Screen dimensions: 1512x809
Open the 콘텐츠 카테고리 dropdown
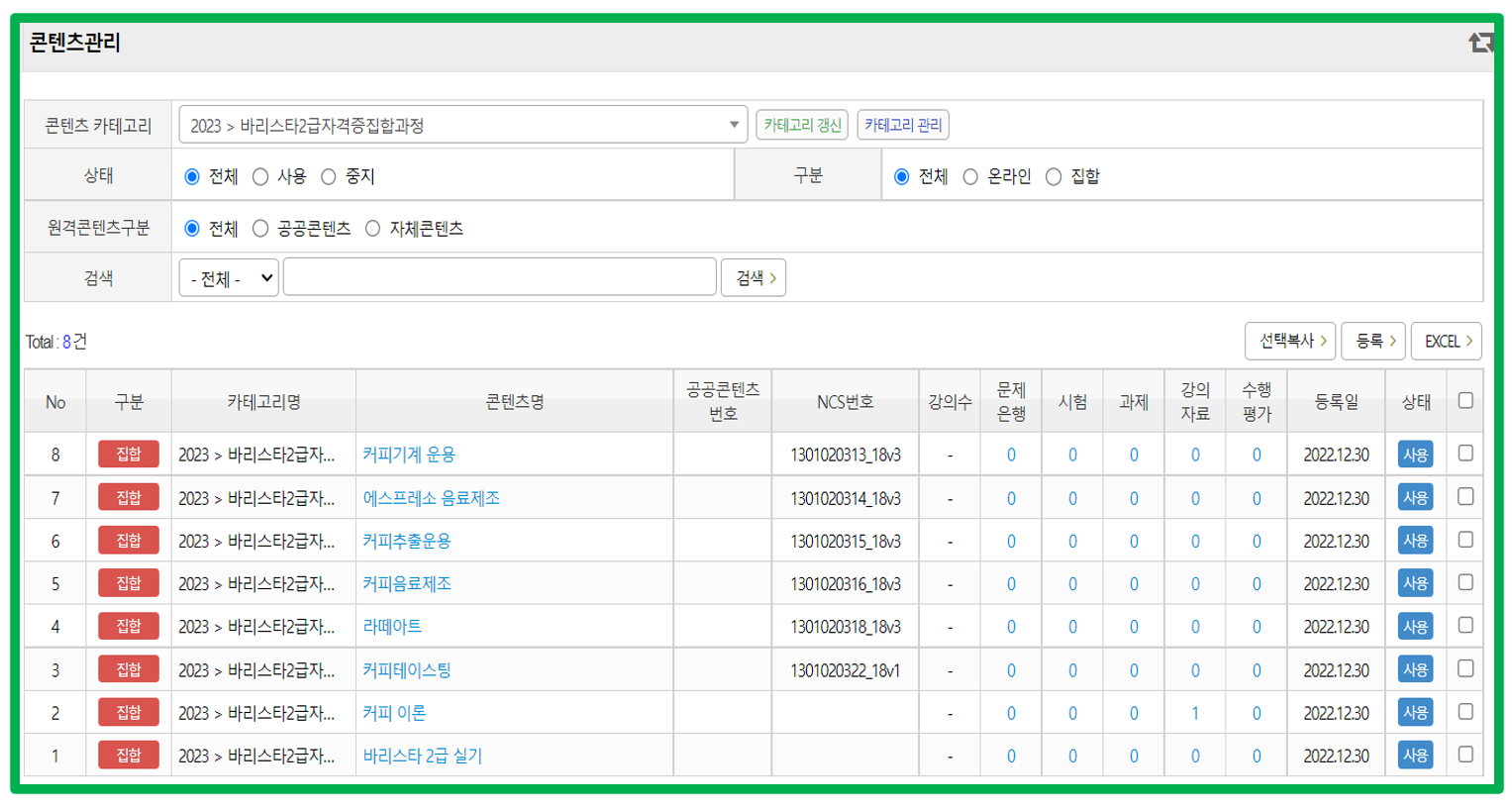coord(462,126)
